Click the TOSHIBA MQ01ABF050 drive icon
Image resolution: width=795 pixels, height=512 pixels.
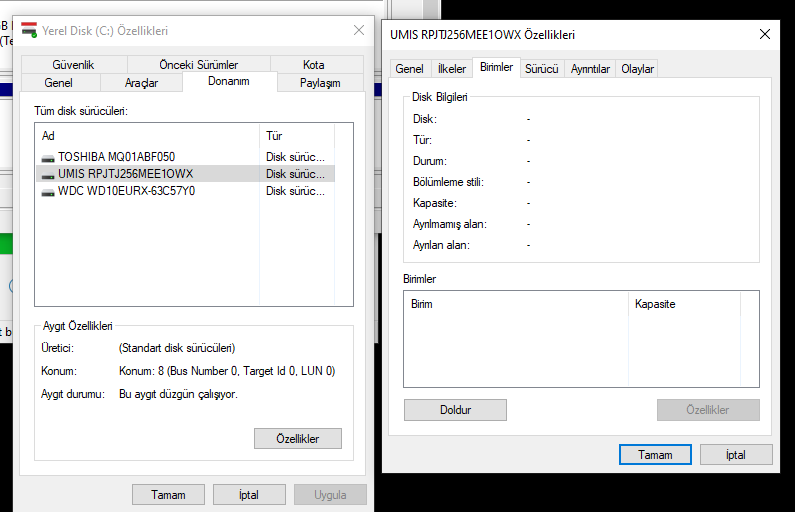click(48, 158)
